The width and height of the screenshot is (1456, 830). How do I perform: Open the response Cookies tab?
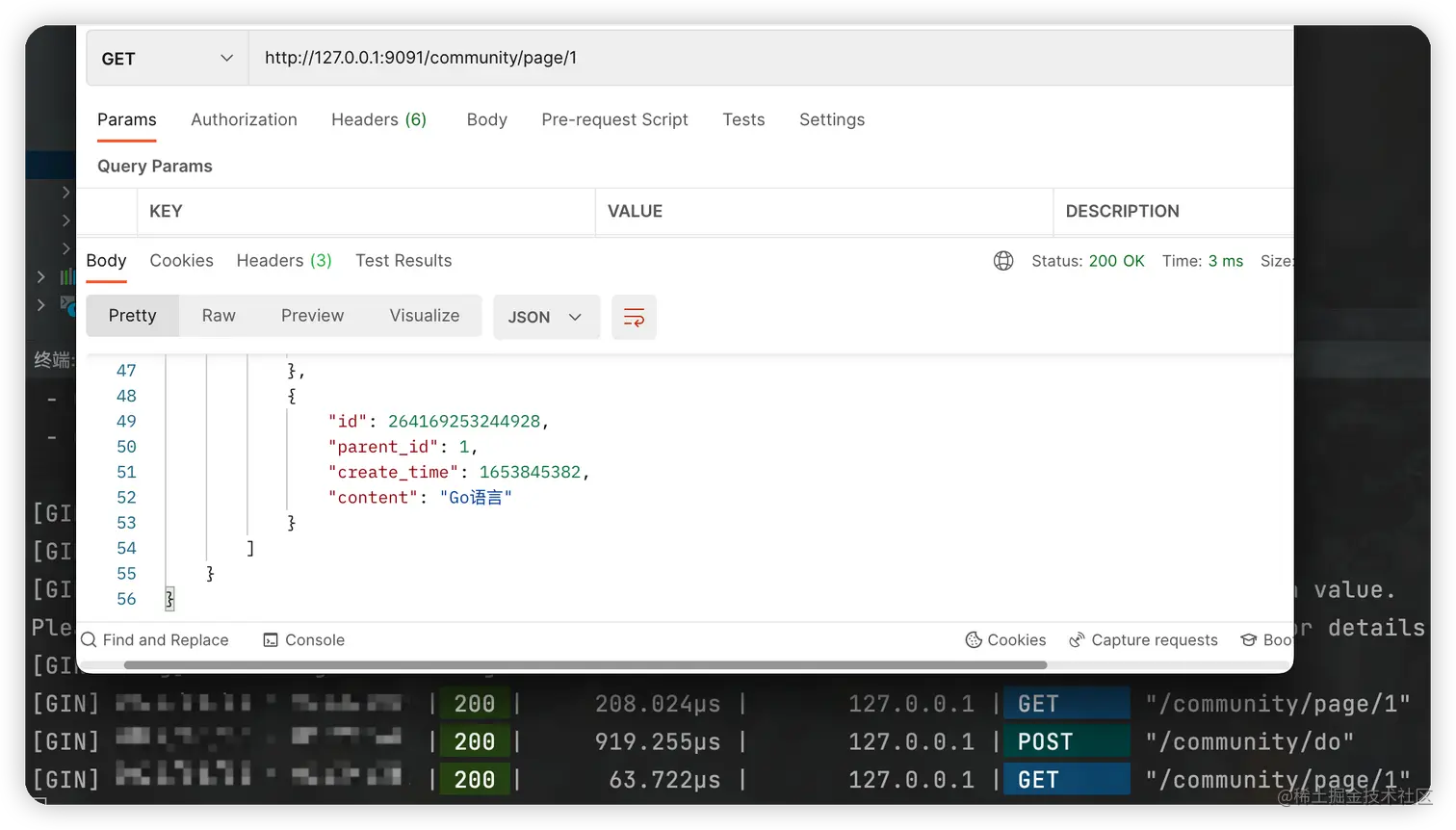click(181, 261)
